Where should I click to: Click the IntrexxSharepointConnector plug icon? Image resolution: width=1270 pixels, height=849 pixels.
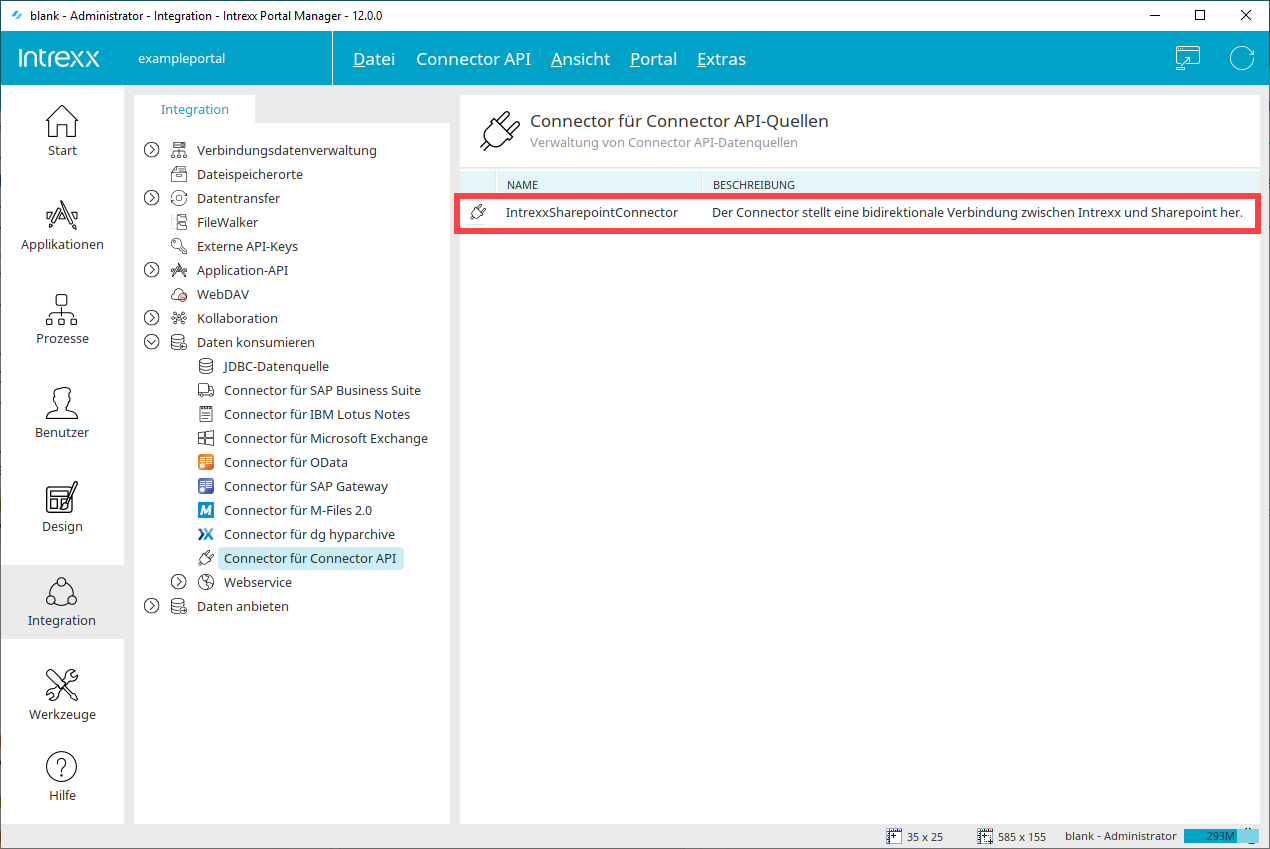478,212
